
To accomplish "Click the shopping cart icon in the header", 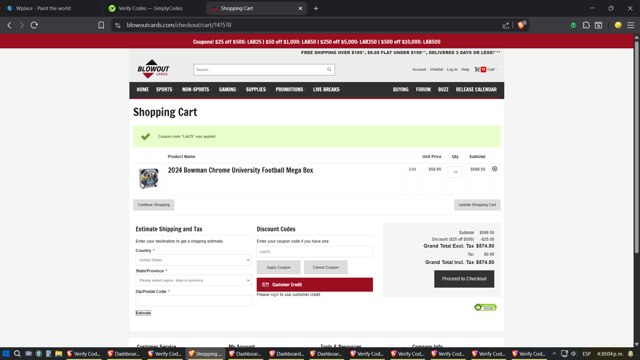I will pyautogui.click(x=477, y=69).
